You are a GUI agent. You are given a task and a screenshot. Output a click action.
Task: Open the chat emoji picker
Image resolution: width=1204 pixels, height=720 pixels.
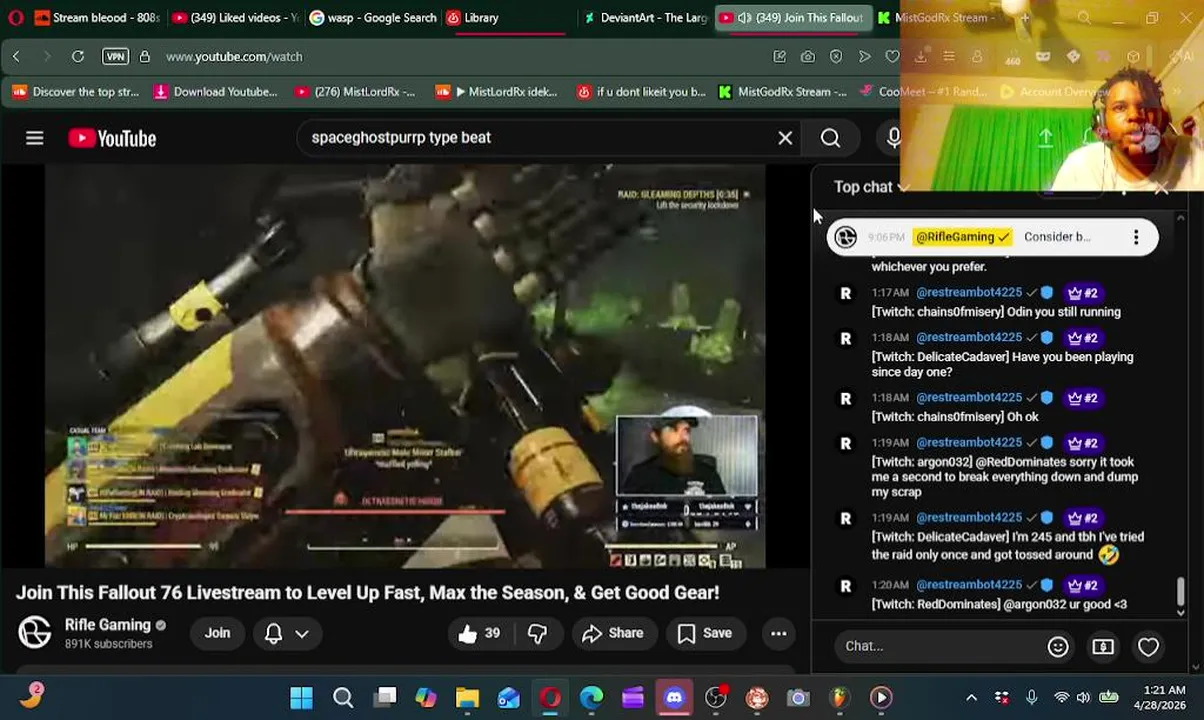coord(1058,647)
